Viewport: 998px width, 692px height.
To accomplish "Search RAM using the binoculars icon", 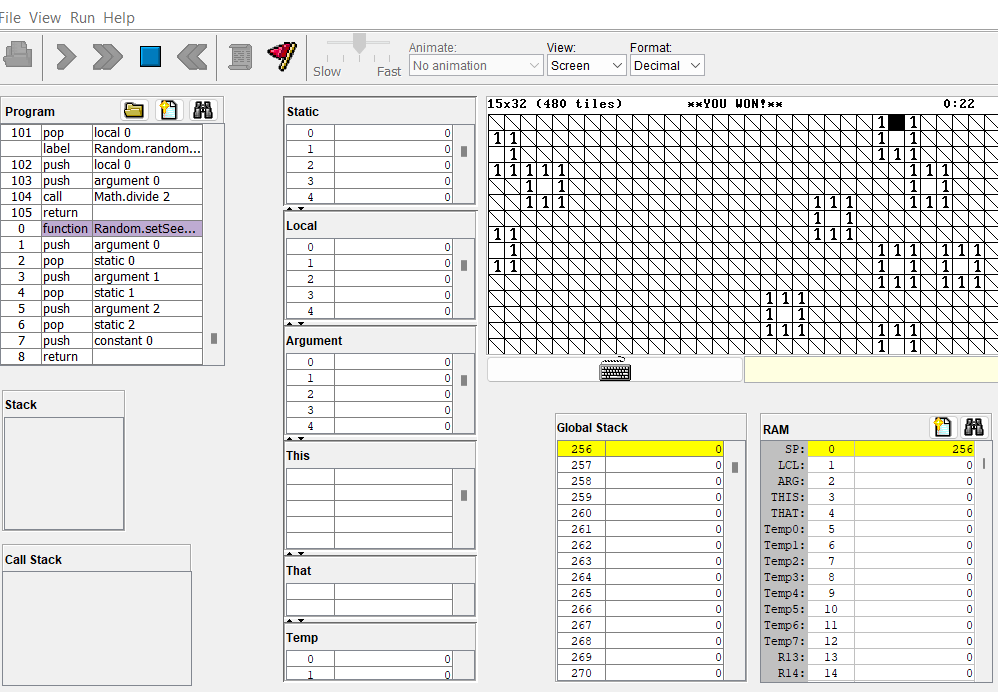I will 974,427.
